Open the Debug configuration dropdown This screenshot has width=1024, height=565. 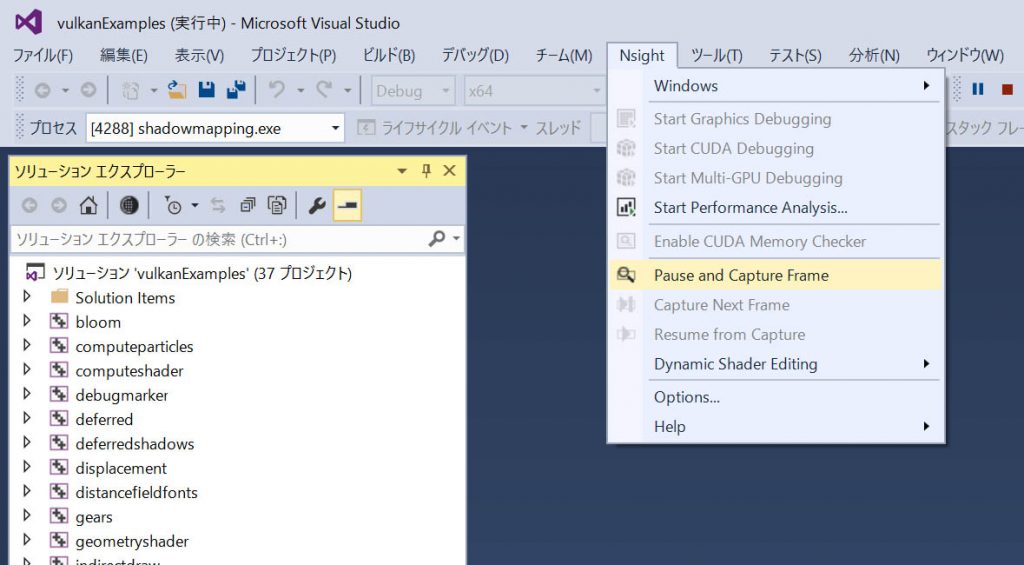tap(413, 91)
